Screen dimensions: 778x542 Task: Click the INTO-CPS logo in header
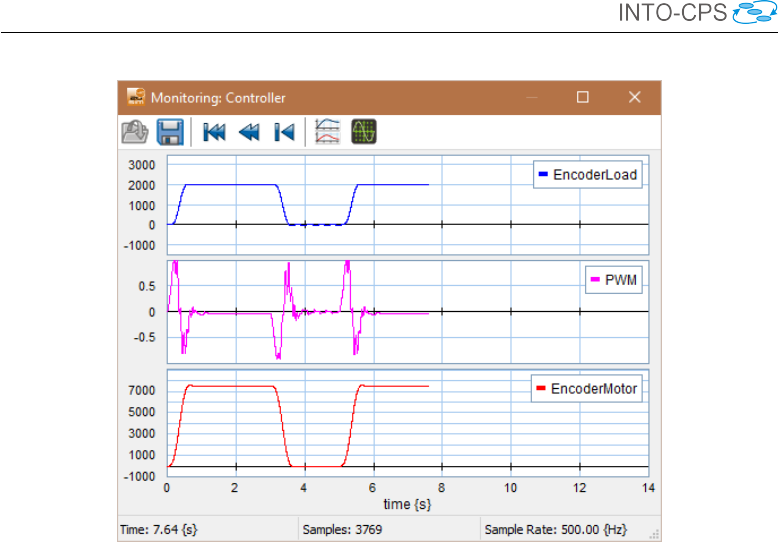[x=697, y=13]
